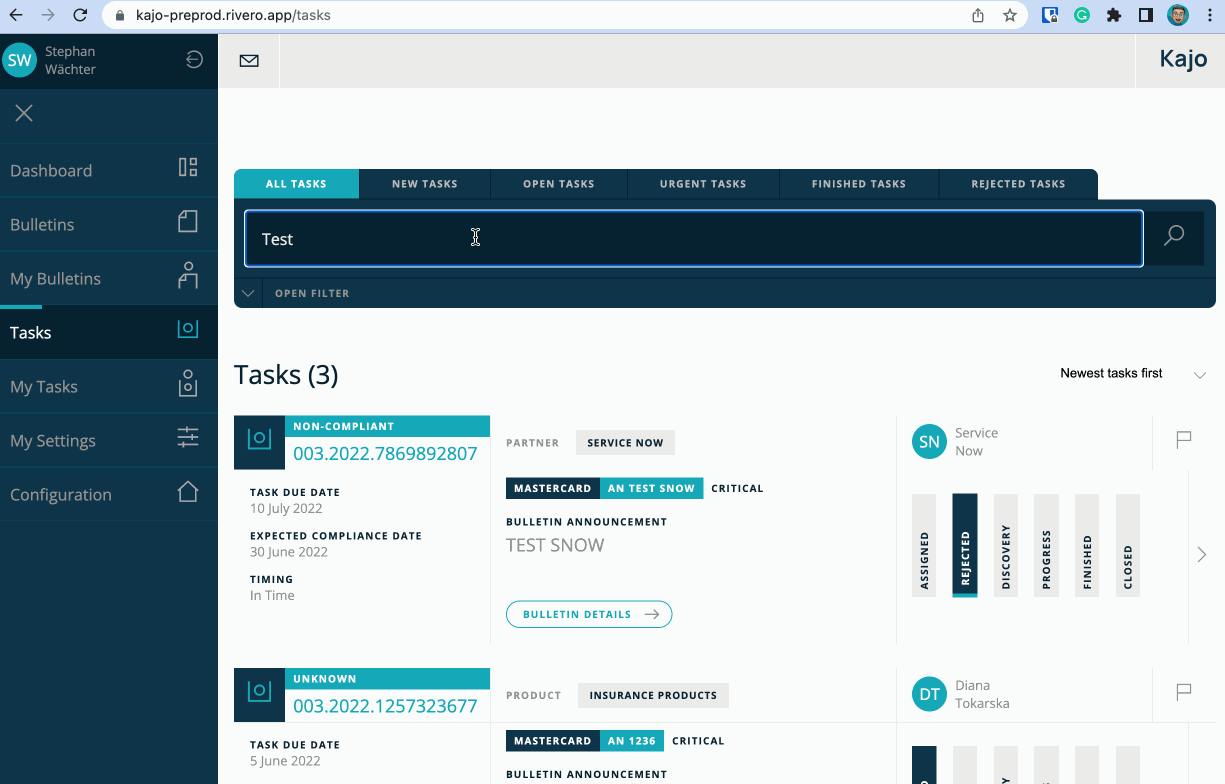Flag the Service Now task

point(1184,440)
